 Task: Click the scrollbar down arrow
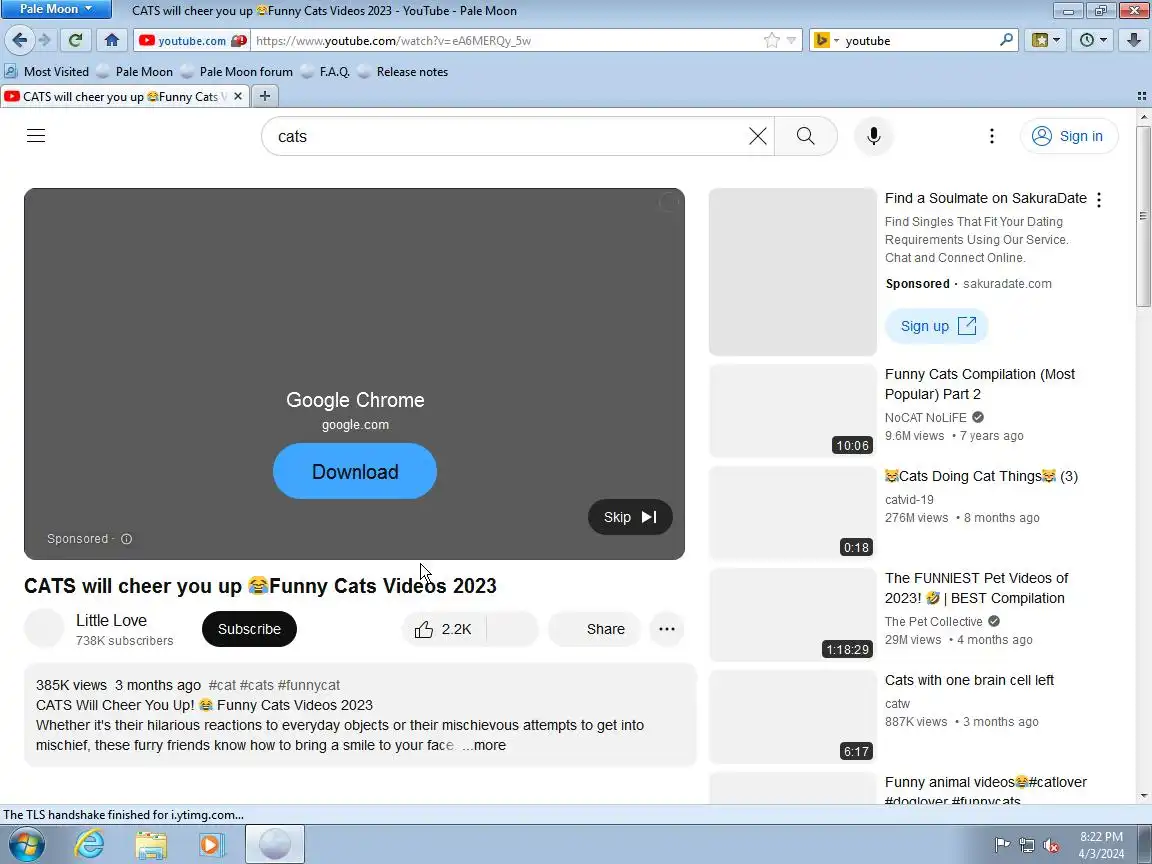[1143, 796]
